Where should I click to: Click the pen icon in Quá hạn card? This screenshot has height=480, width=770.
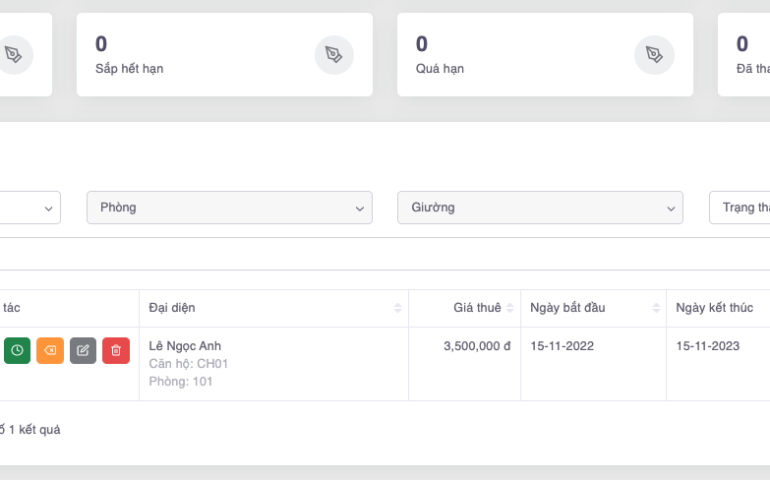pos(654,55)
